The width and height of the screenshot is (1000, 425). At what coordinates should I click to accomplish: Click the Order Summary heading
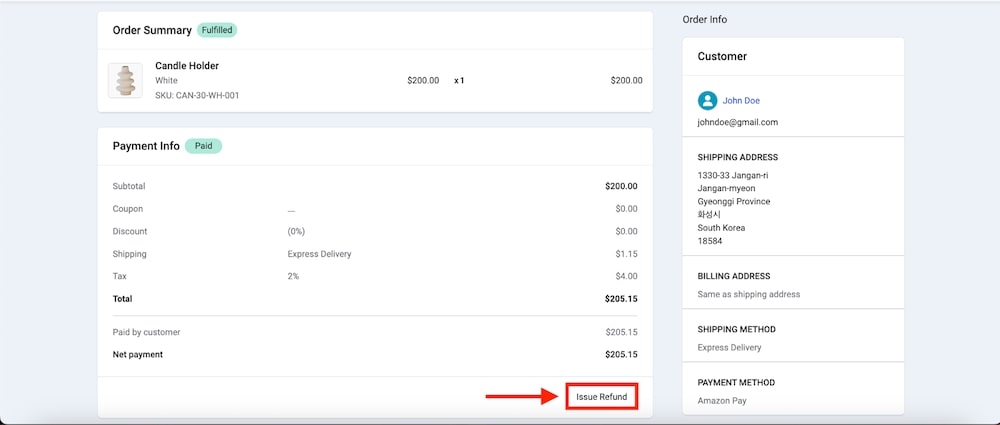(x=152, y=30)
